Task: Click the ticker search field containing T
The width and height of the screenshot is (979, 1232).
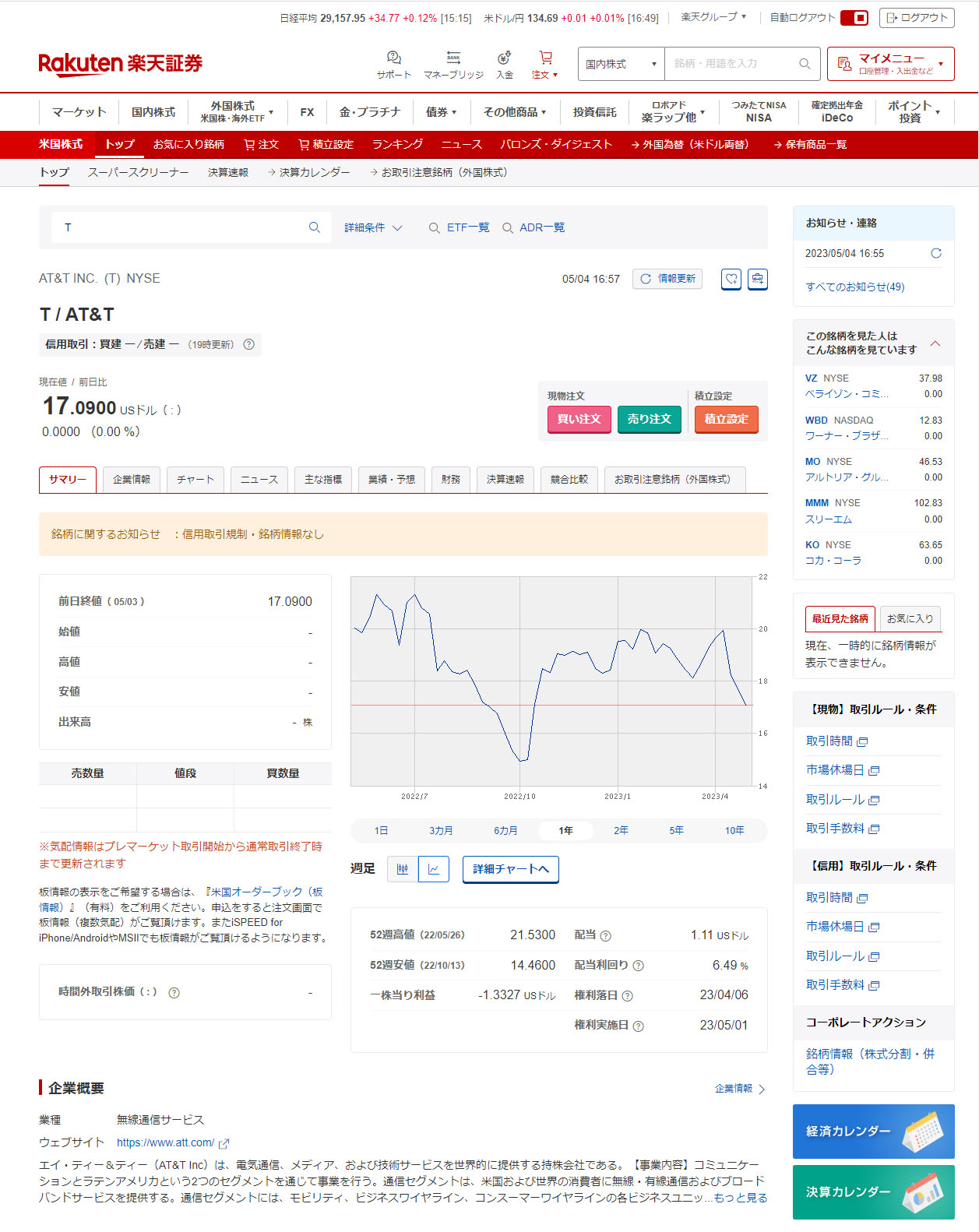Action: pos(183,227)
